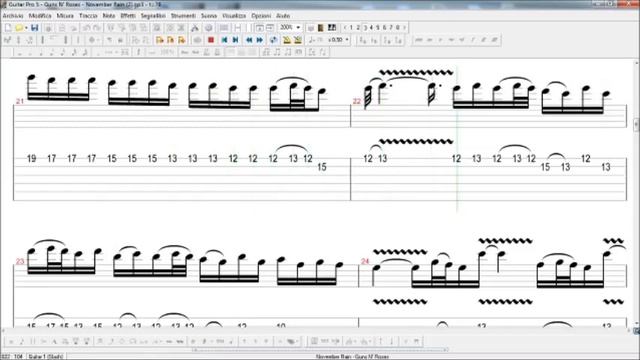Jump to first bar playback button
This screenshot has width=640, height=360.
pyautogui.click(x=224, y=40)
